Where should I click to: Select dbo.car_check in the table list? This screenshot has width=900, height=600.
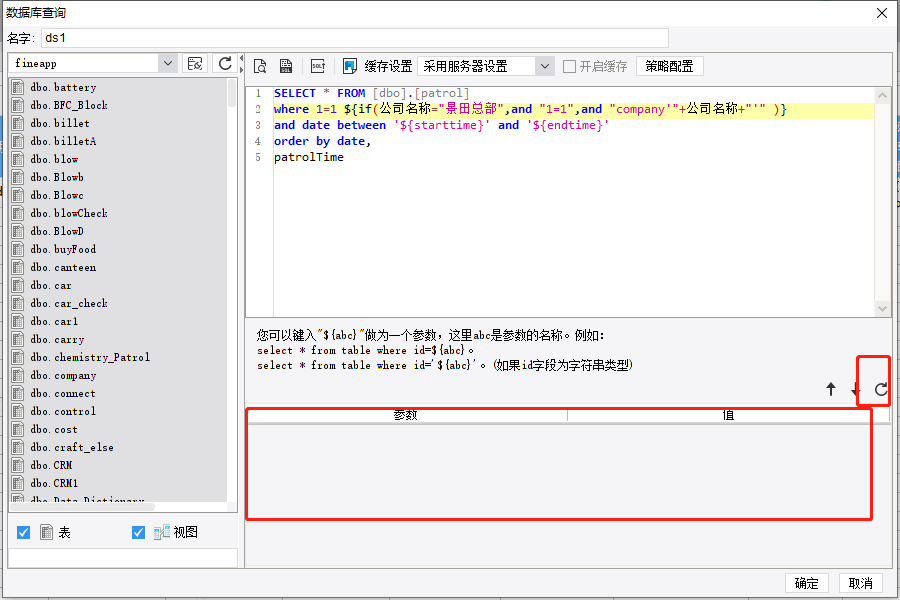tap(69, 303)
